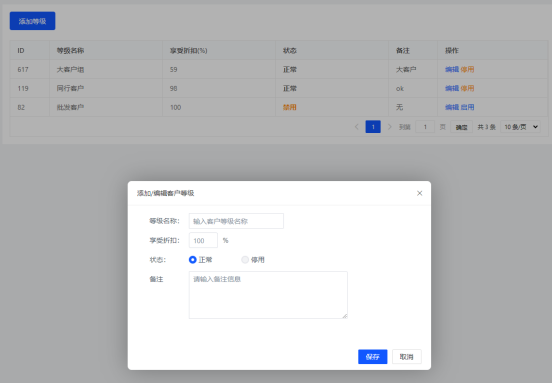
Task: Disable the 大客户组 level via 停用
Action: click(467, 69)
